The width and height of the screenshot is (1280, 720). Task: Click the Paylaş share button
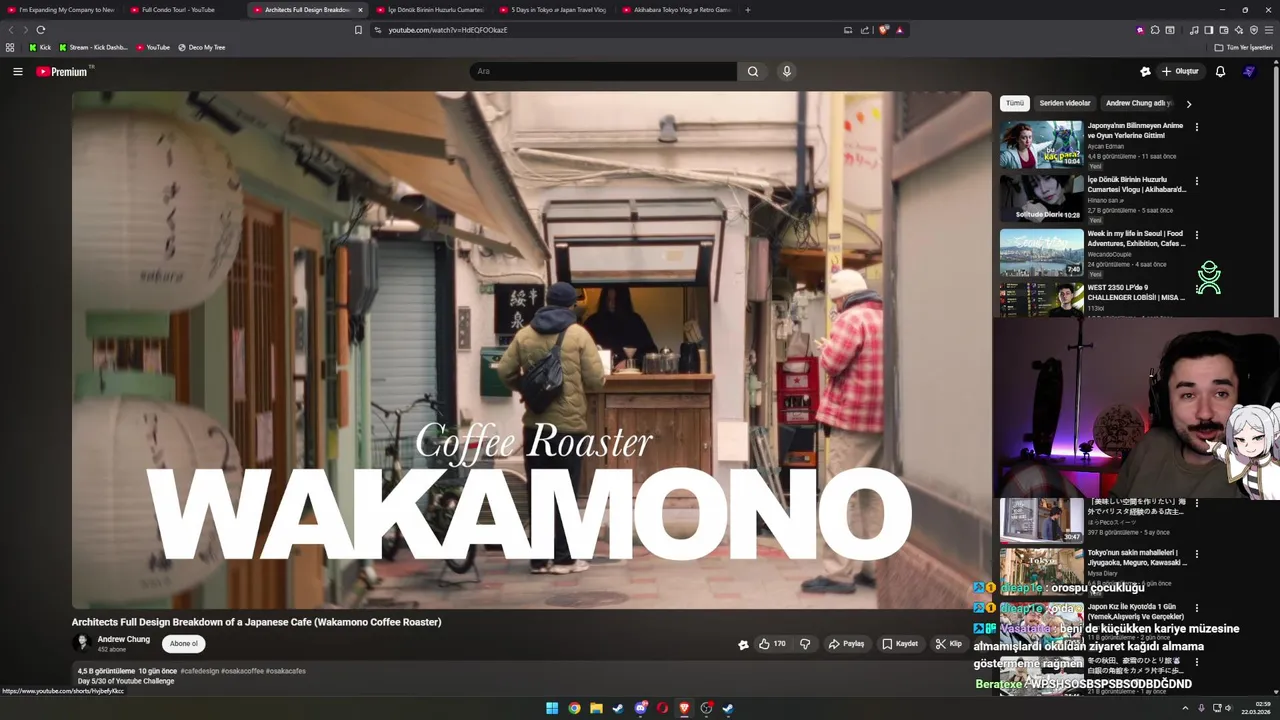click(846, 644)
